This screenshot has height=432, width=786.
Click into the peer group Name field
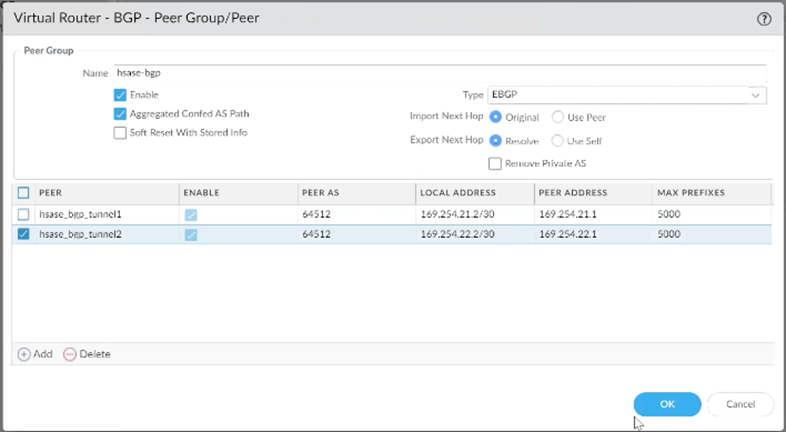[440, 73]
